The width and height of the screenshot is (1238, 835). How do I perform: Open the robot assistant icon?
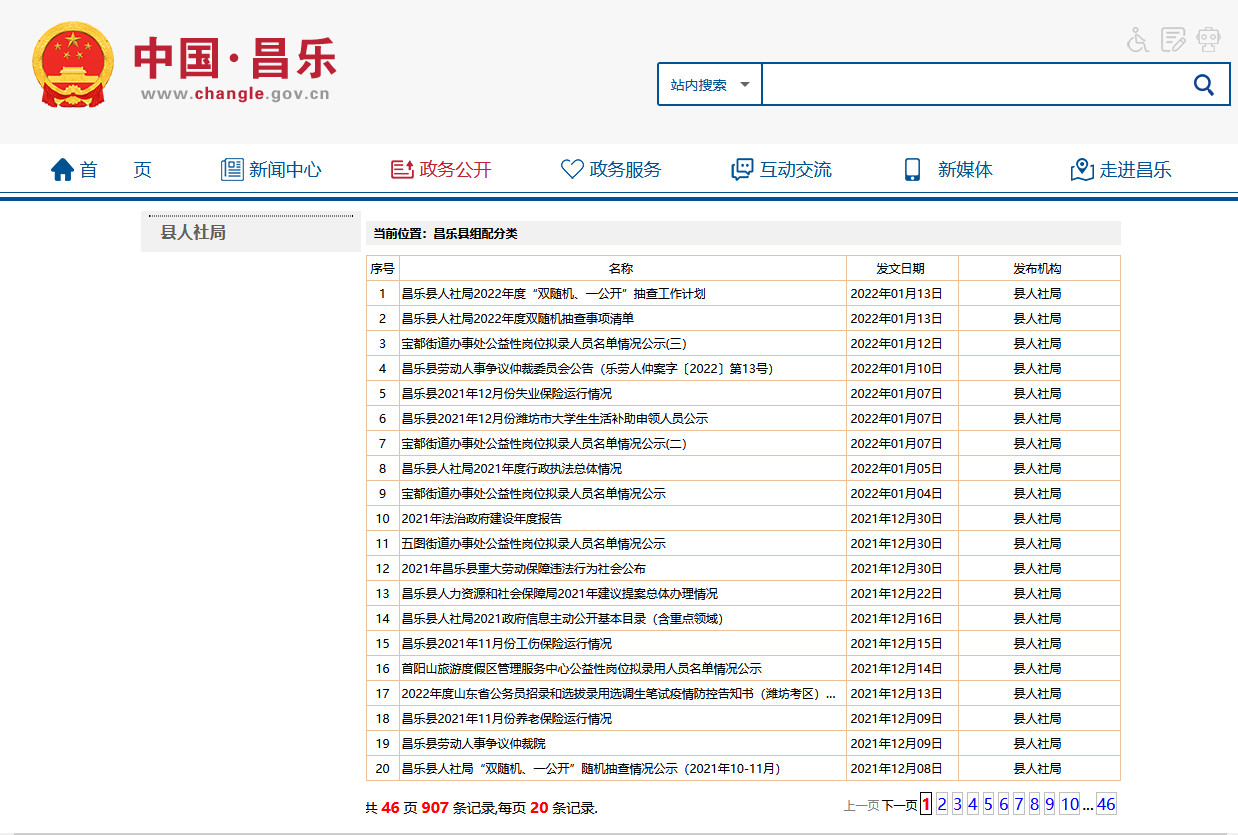tap(1209, 39)
